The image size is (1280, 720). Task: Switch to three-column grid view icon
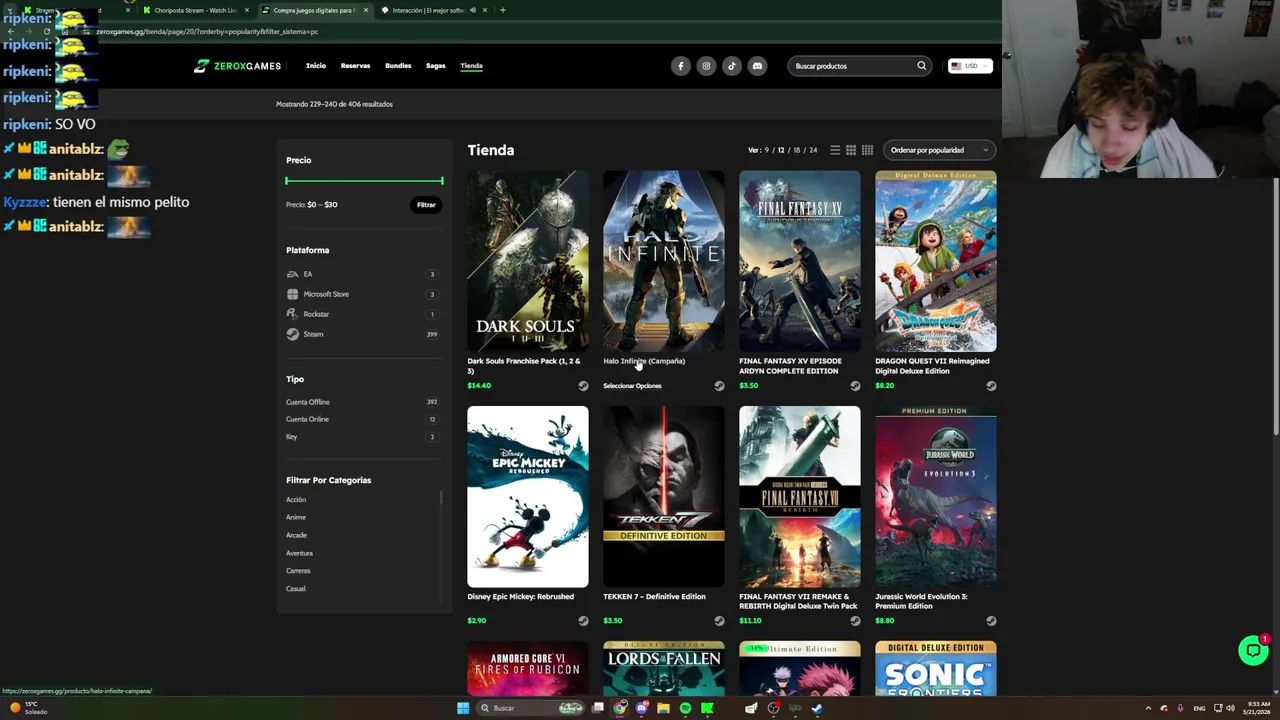click(851, 150)
